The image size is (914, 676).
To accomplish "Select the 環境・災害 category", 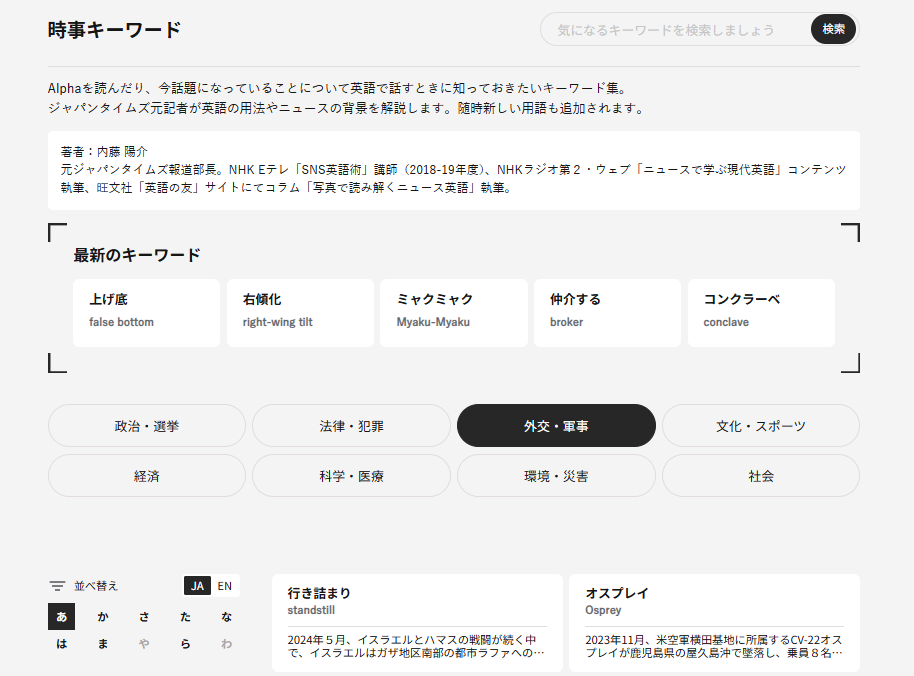I will [x=556, y=476].
